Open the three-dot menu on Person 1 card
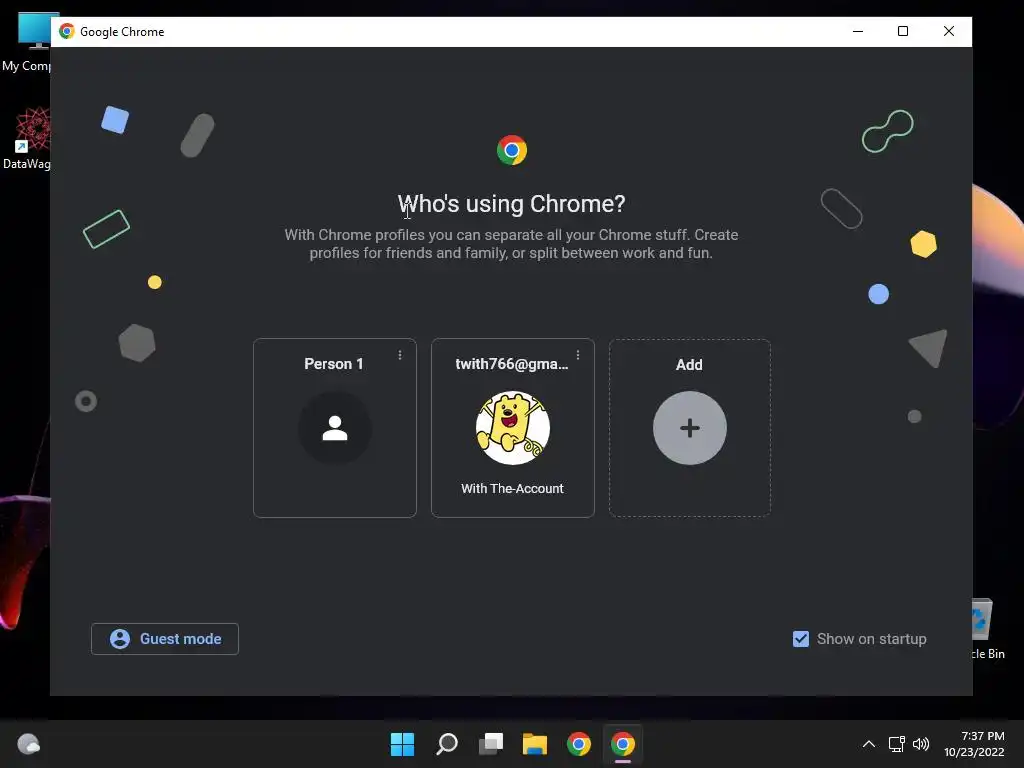The image size is (1024, 768). tap(400, 355)
